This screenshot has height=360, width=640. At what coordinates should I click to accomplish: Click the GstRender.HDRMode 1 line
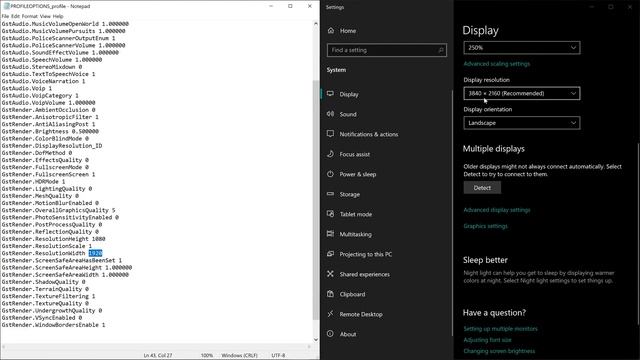pos(33,182)
